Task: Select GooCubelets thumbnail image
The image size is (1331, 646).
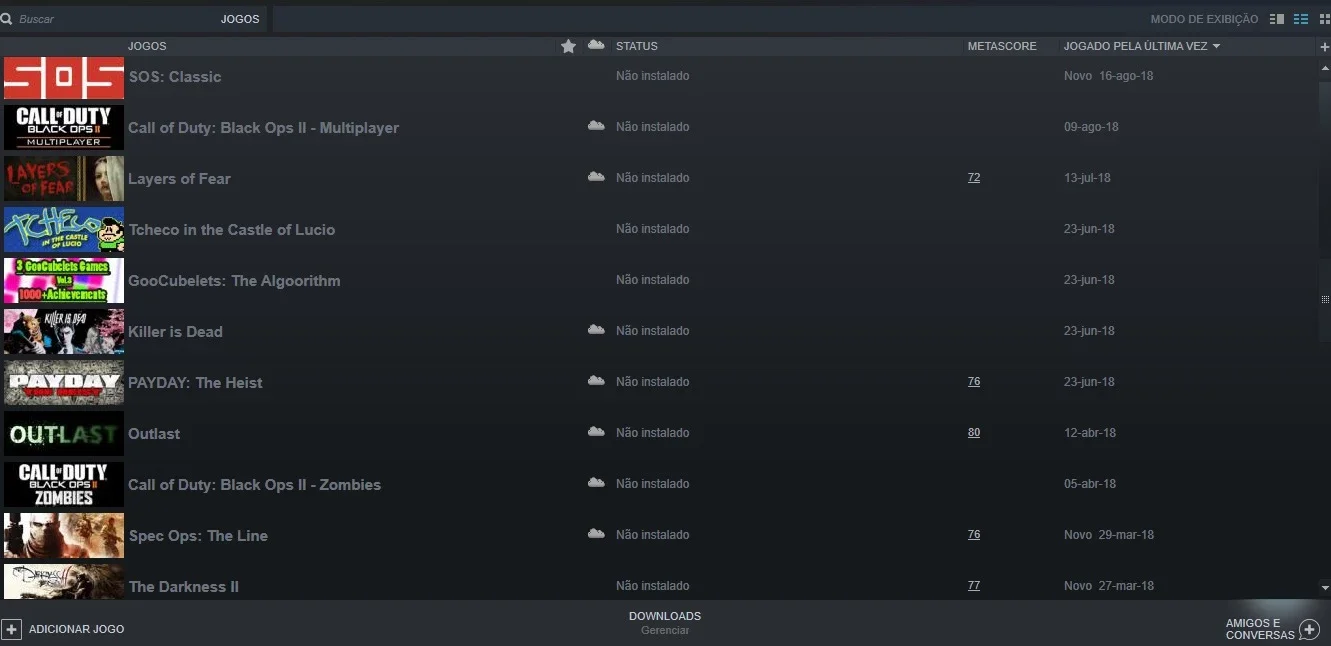Action: pyautogui.click(x=64, y=280)
